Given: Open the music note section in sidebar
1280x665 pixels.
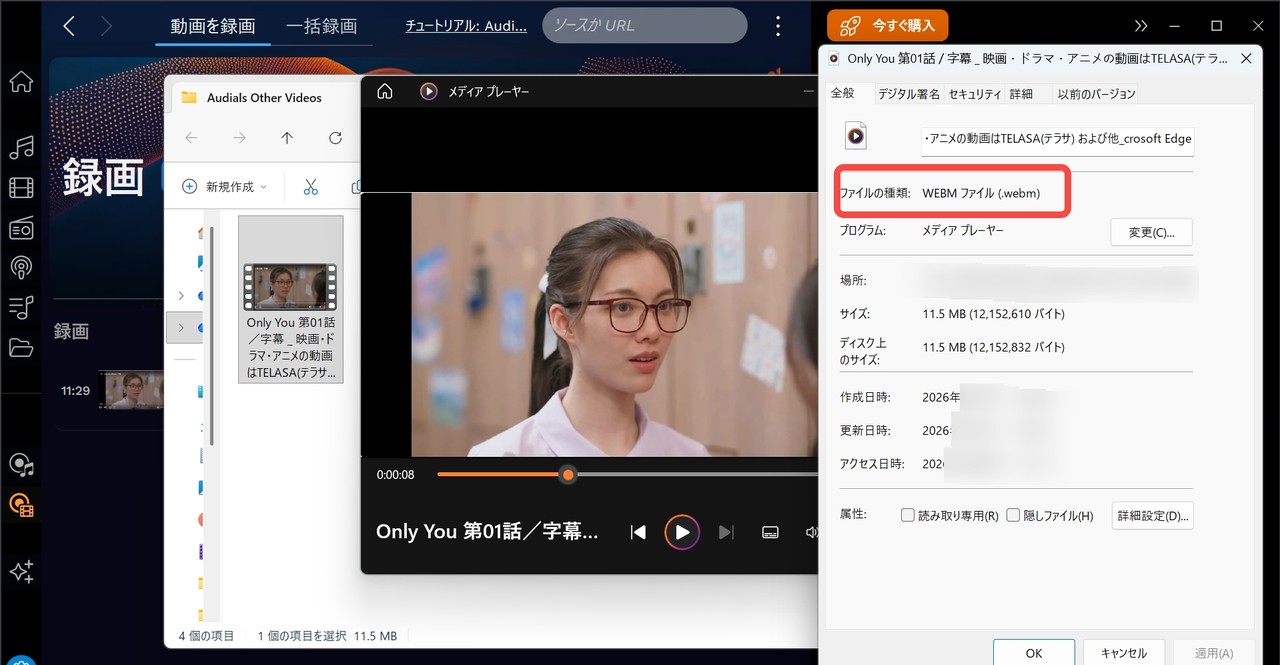Looking at the screenshot, I should [x=20, y=148].
